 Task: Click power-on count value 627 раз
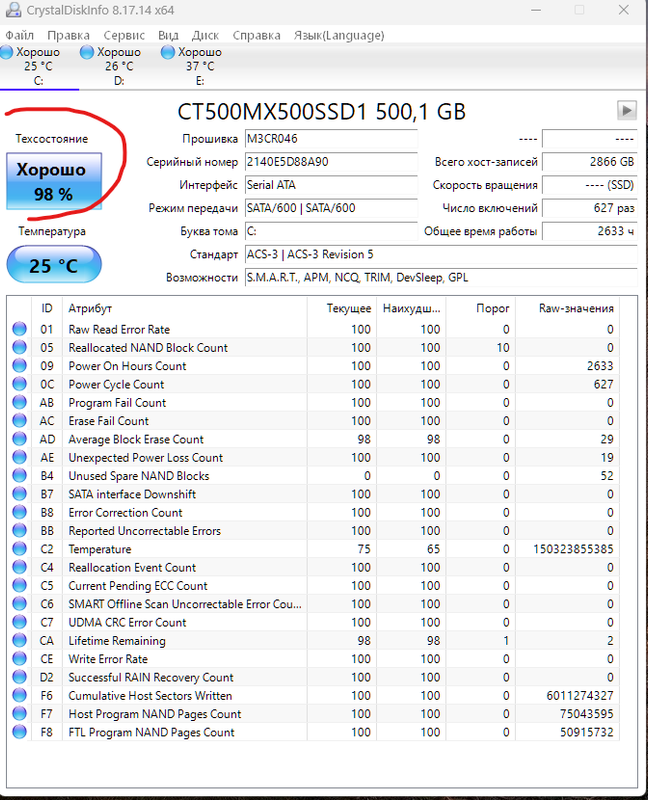589,208
